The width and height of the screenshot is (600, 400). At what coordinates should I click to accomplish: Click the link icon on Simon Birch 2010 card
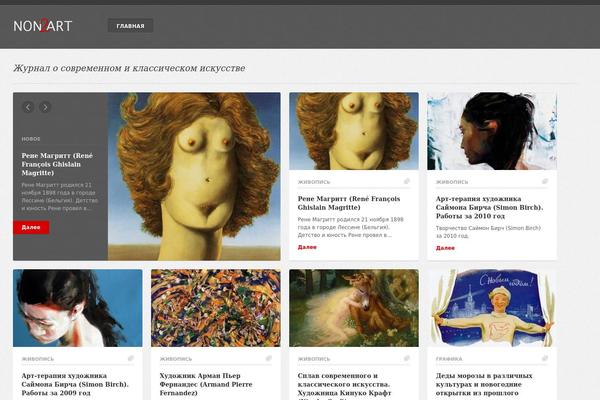(x=545, y=181)
